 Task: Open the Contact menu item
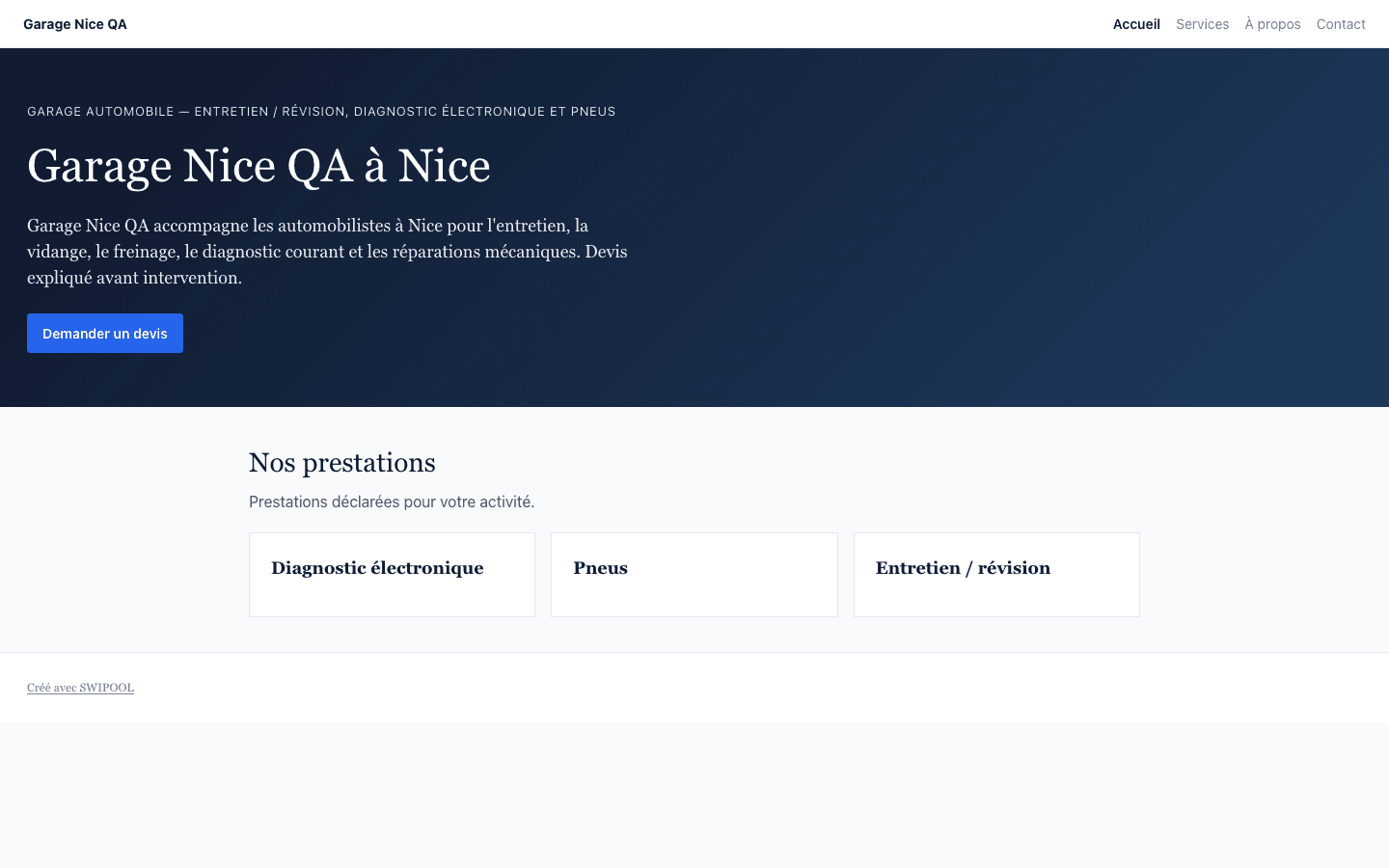1341,24
